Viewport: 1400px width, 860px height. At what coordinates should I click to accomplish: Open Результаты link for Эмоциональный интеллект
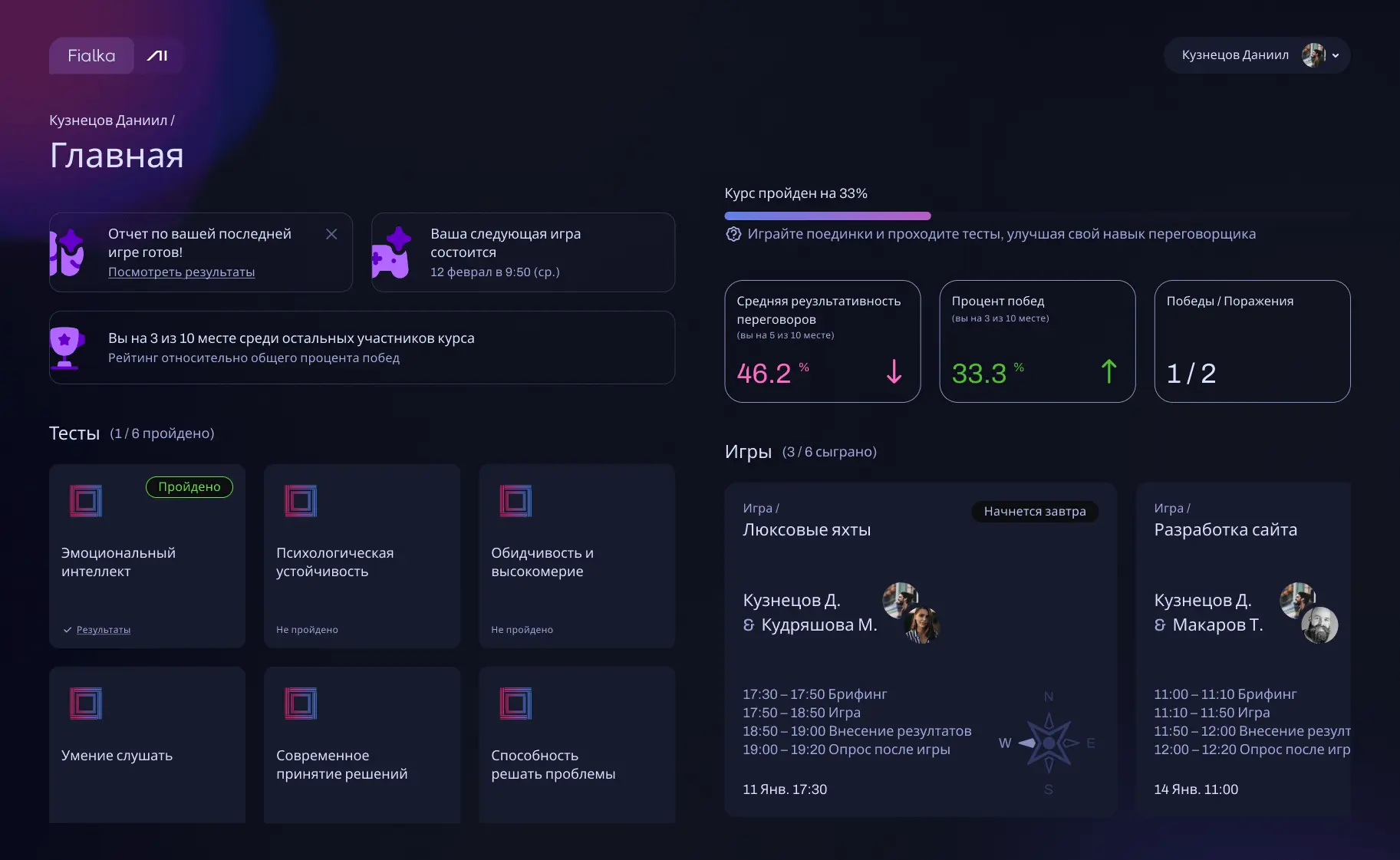tap(104, 630)
